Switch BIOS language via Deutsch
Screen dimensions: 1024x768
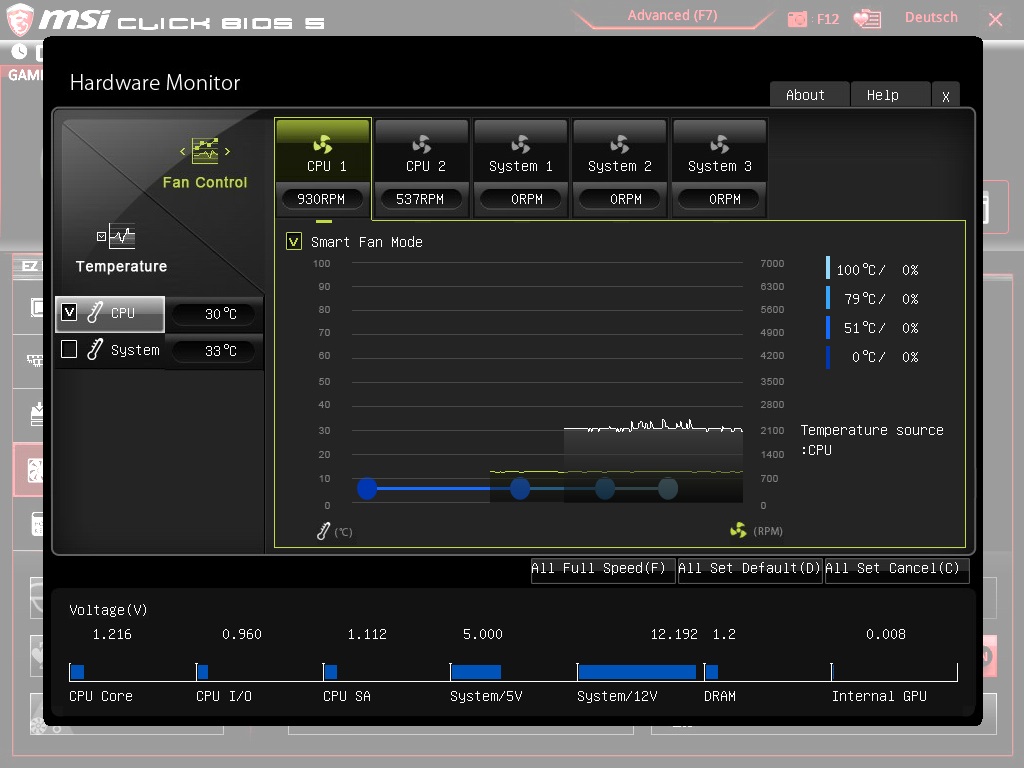click(x=931, y=18)
